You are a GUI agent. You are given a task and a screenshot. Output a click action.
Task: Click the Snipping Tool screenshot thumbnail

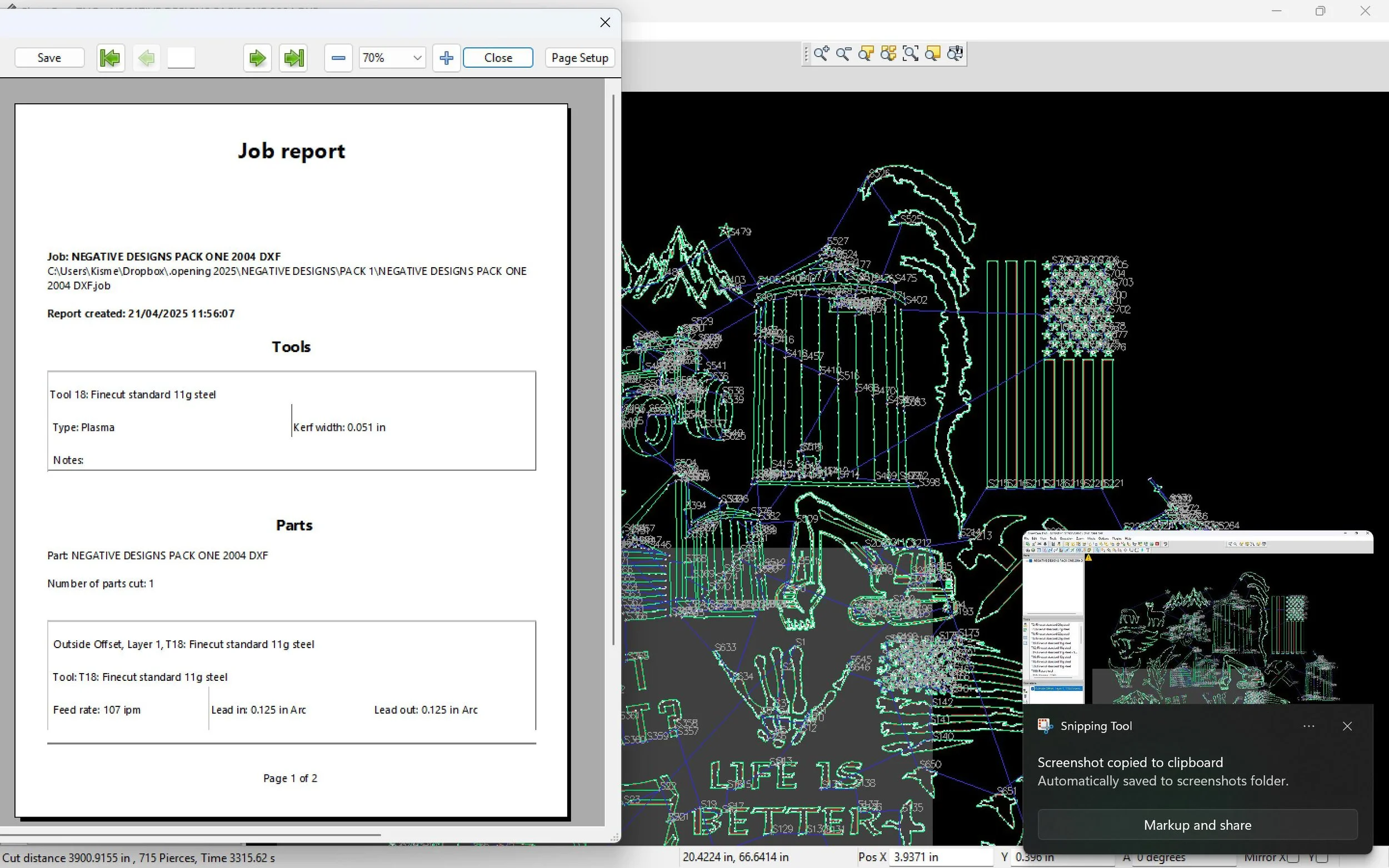tap(1197, 617)
